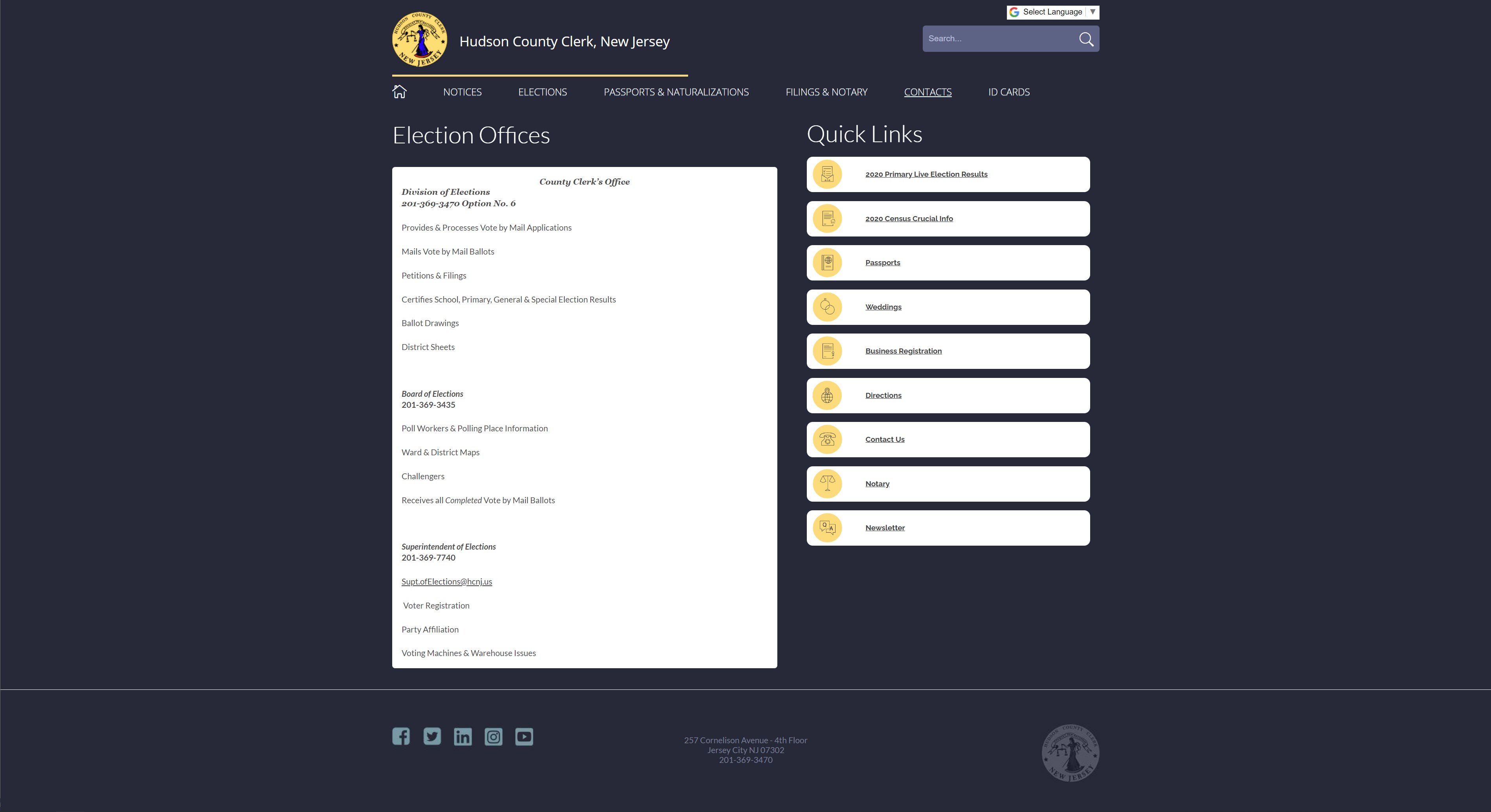Click the magnifying glass search icon
Viewport: 1491px width, 812px height.
[x=1086, y=39]
